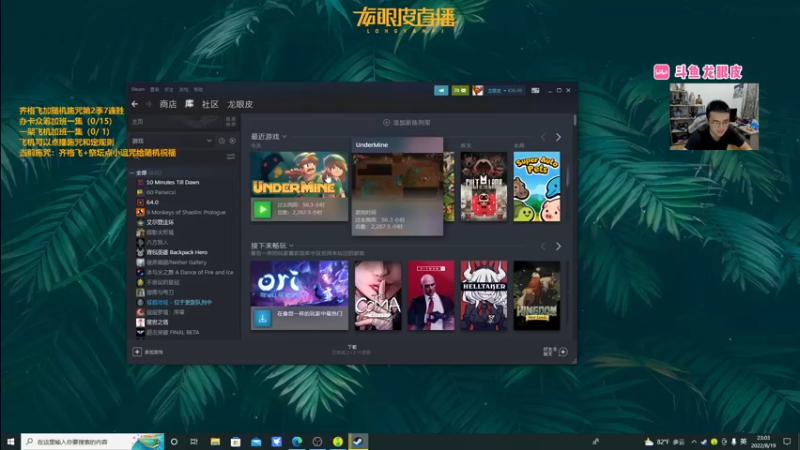Click the Windows taskbar search box
Screen dimensions: 800x450
click(92, 441)
